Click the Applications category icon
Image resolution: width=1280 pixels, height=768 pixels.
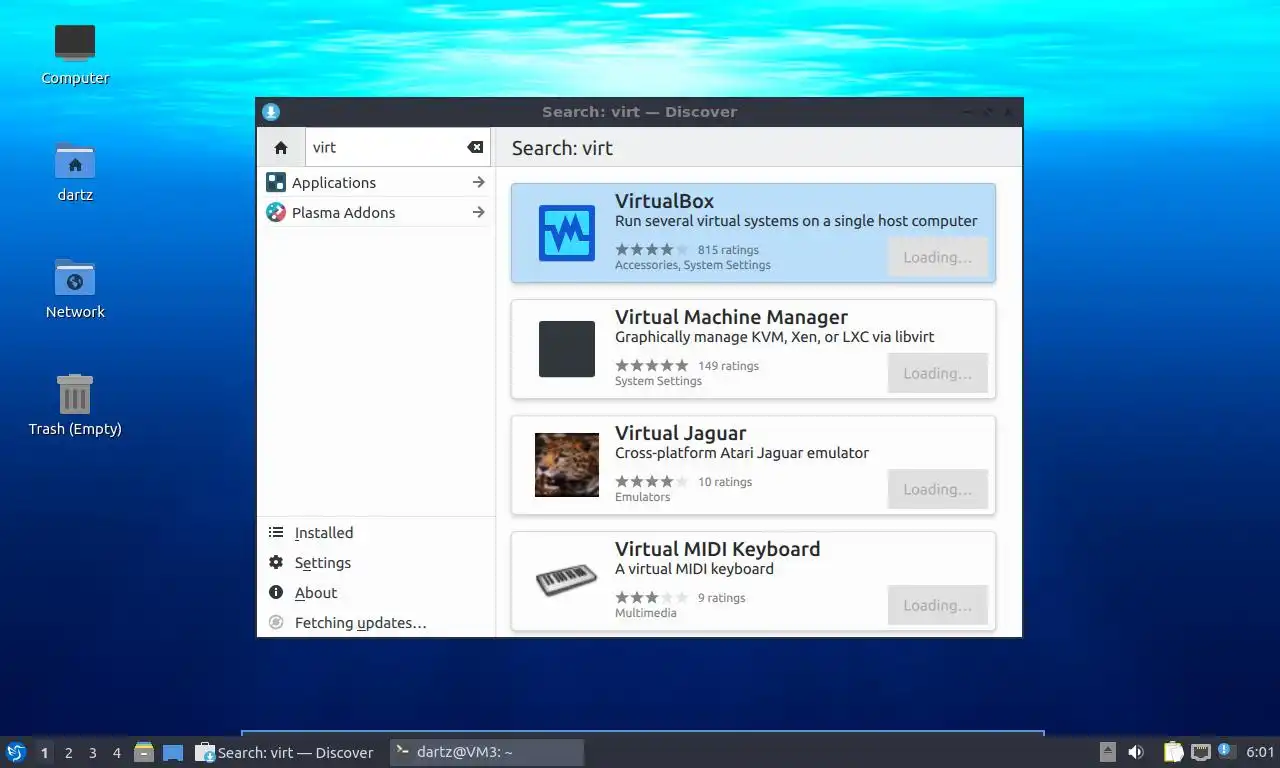pyautogui.click(x=276, y=182)
